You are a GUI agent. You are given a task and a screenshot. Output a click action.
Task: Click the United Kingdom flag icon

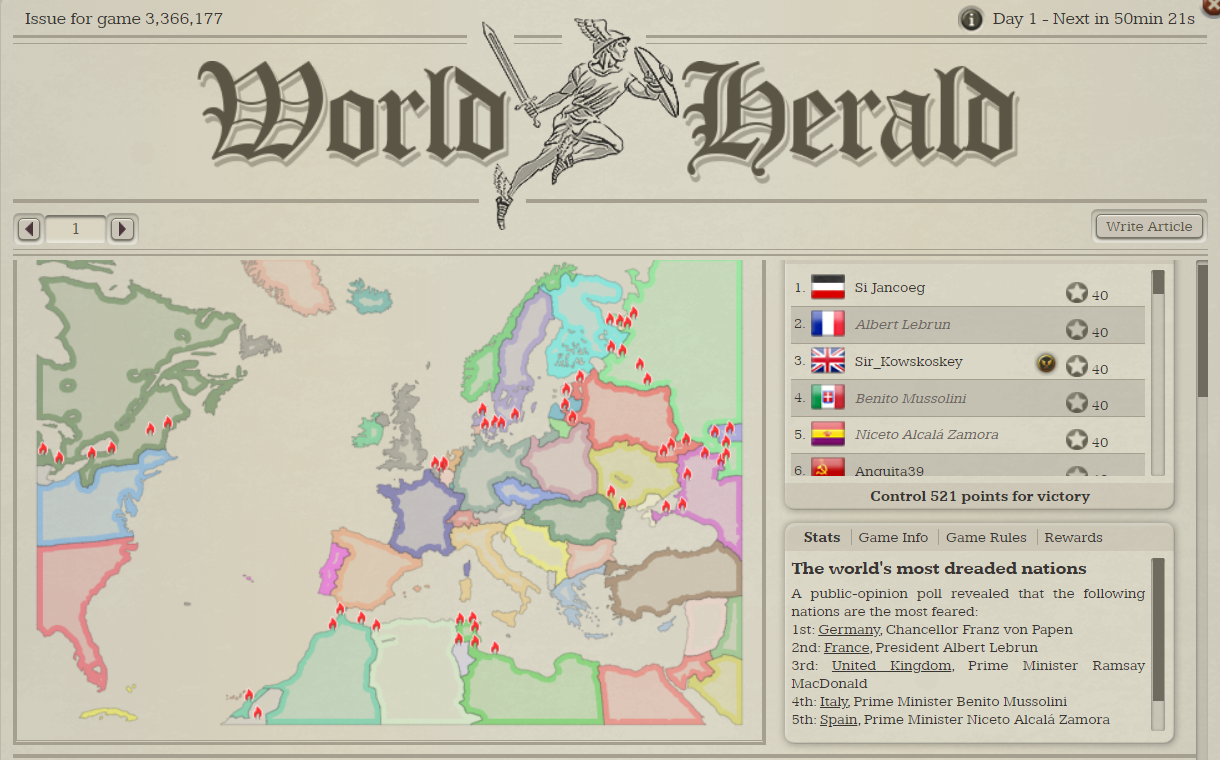828,361
